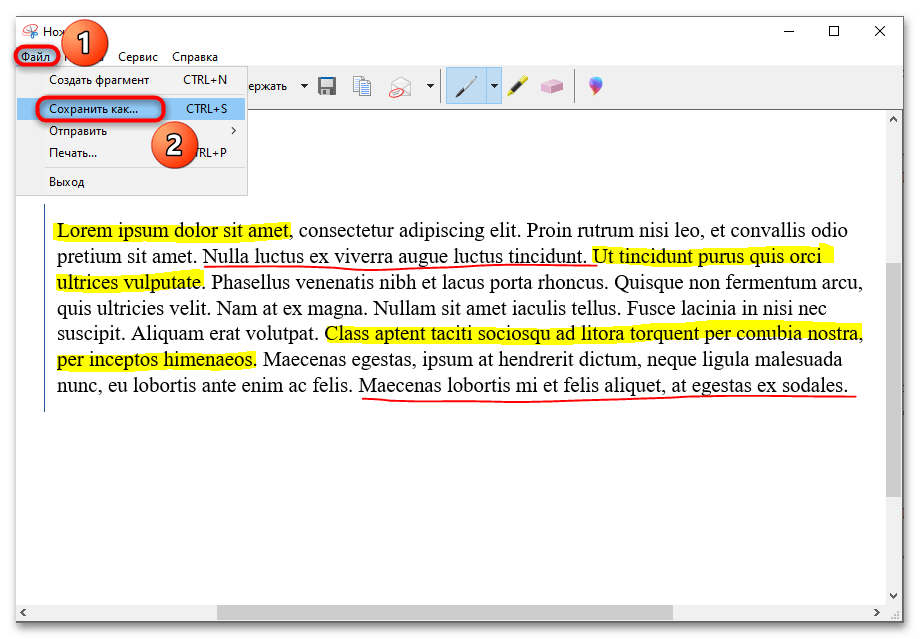Select Создать фрагмент in the menu
Image resolution: width=920 pixels, height=639 pixels.
click(x=99, y=80)
